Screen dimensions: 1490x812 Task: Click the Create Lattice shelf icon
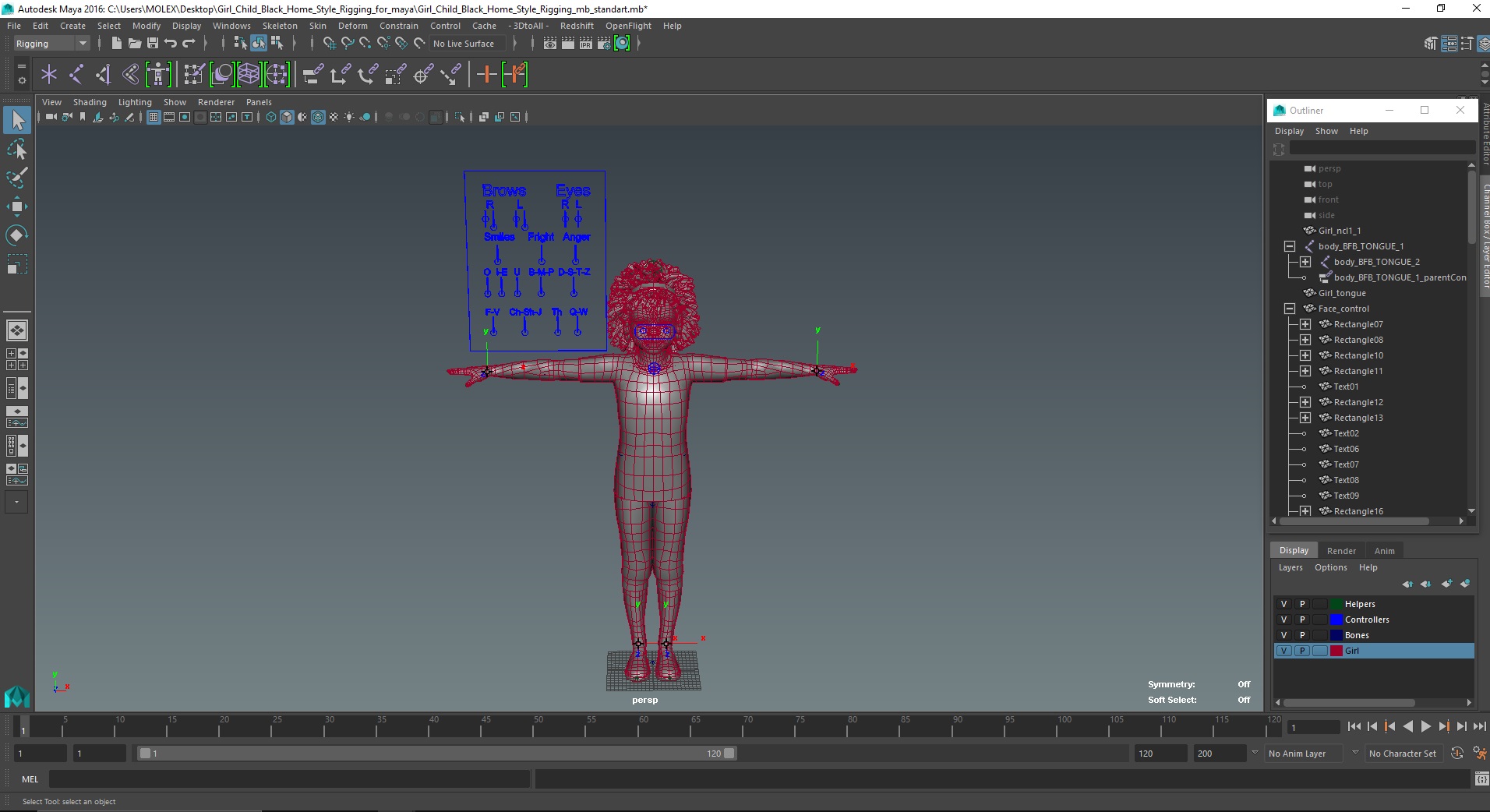click(x=249, y=75)
